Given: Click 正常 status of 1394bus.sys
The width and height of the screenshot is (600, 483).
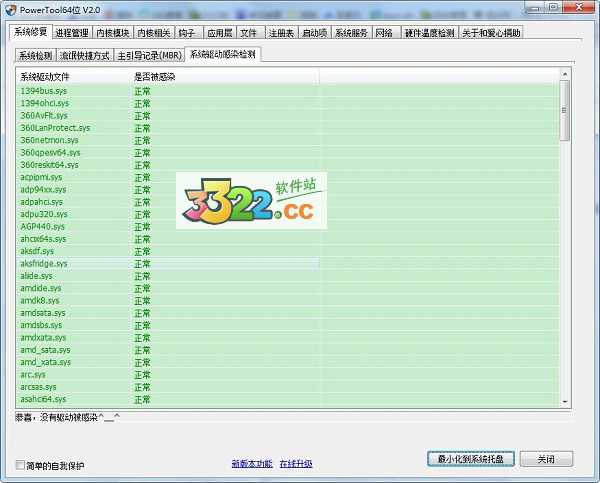Looking at the screenshot, I should tap(142, 91).
